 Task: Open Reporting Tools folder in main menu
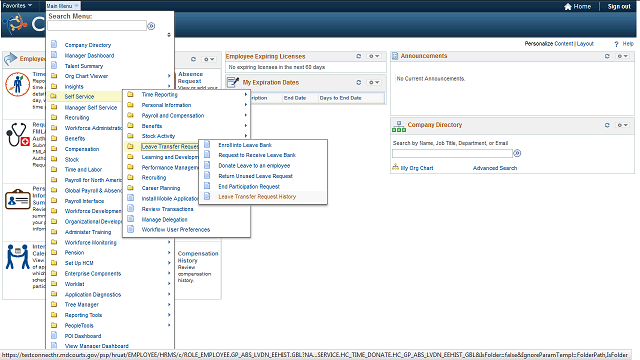tap(83, 315)
